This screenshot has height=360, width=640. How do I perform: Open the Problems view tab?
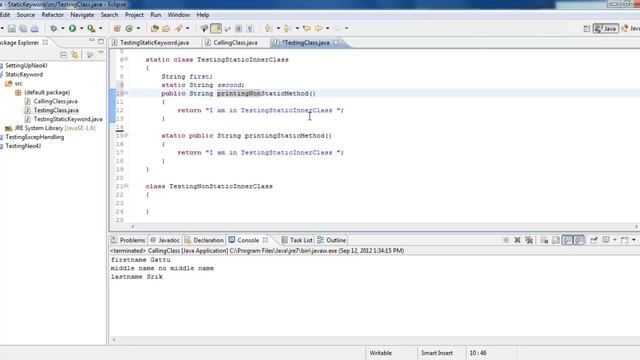pos(128,240)
